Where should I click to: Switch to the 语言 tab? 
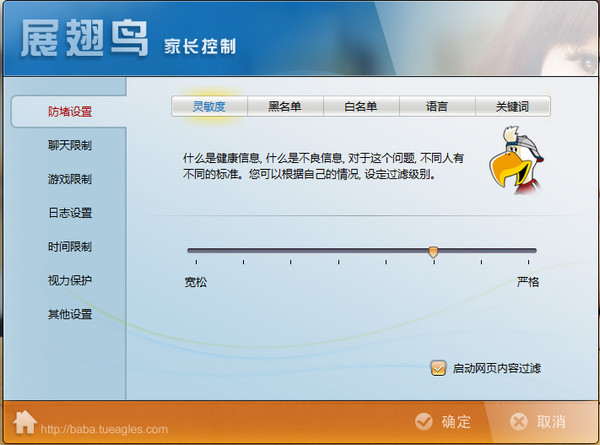pos(437,106)
